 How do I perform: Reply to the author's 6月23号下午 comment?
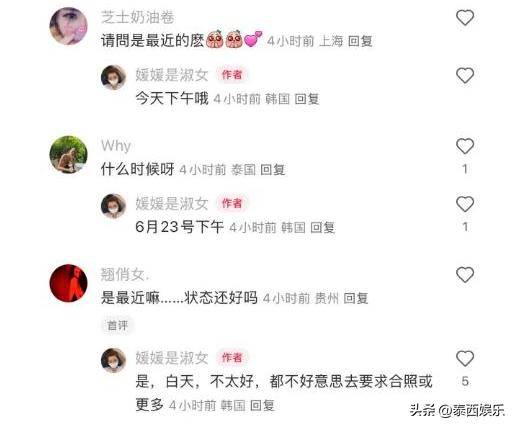323,228
